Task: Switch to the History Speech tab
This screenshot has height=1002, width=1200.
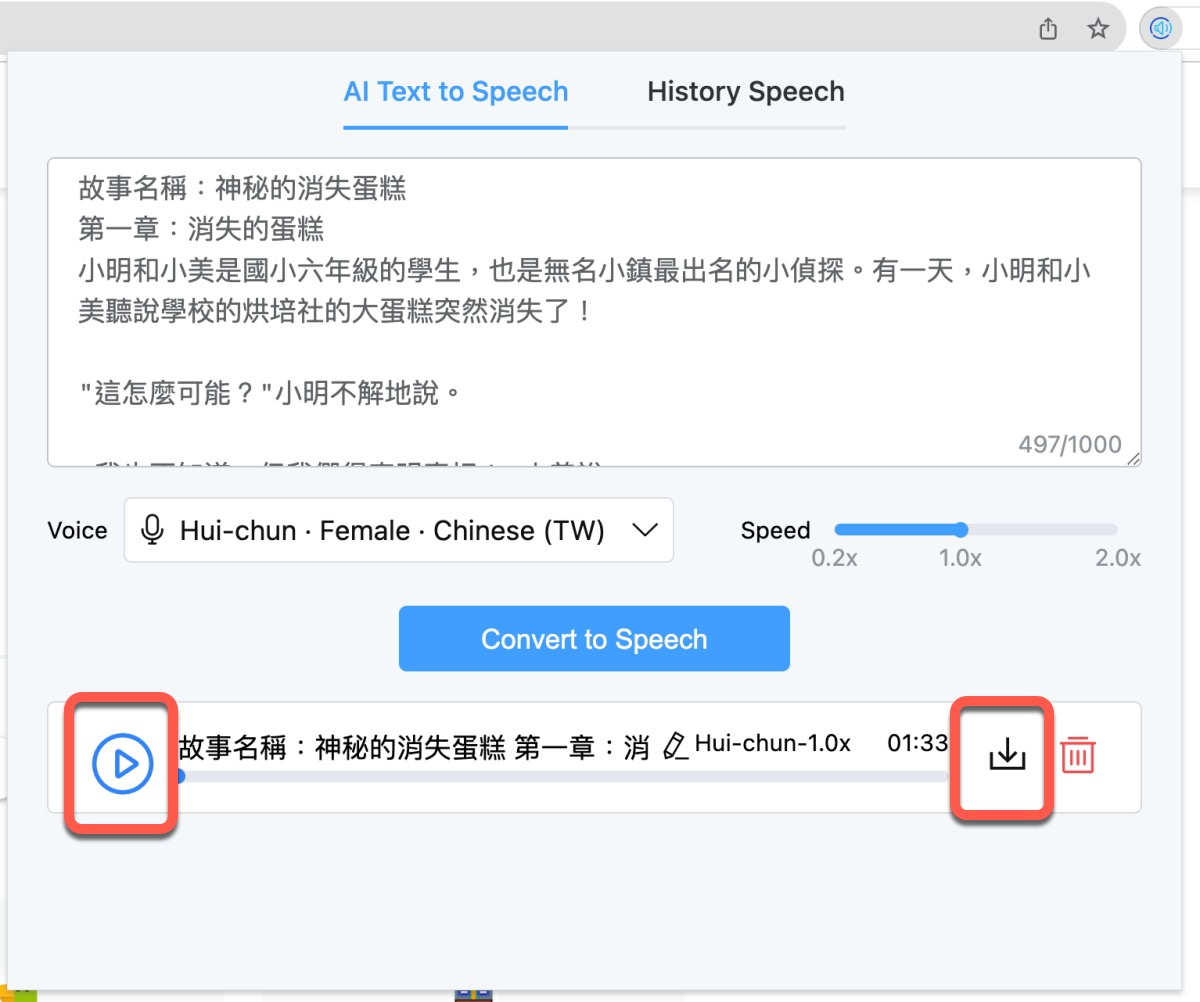Action: (x=745, y=92)
